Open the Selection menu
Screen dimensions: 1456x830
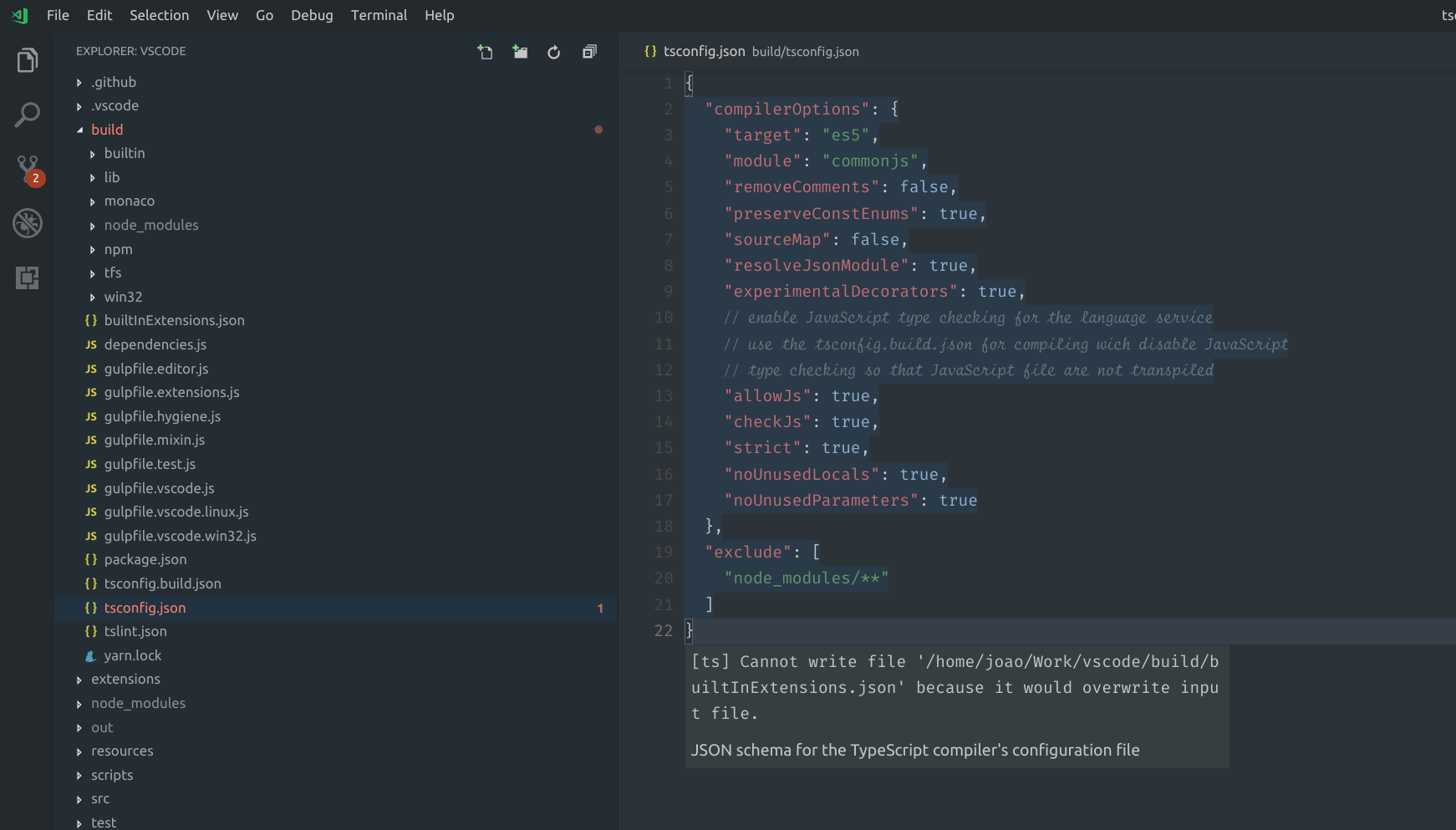coord(159,15)
